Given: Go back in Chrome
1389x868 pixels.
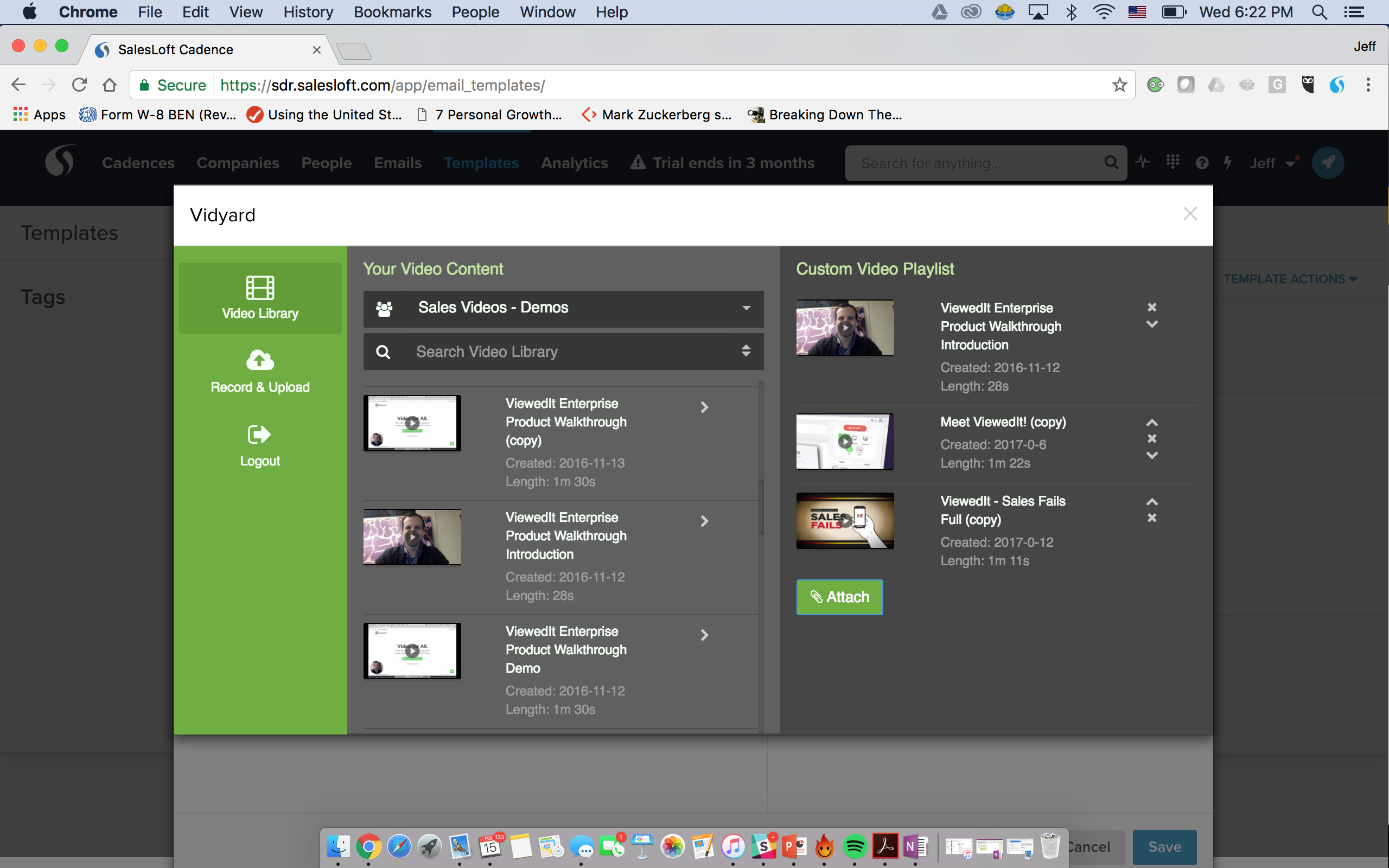Looking at the screenshot, I should coord(18,85).
